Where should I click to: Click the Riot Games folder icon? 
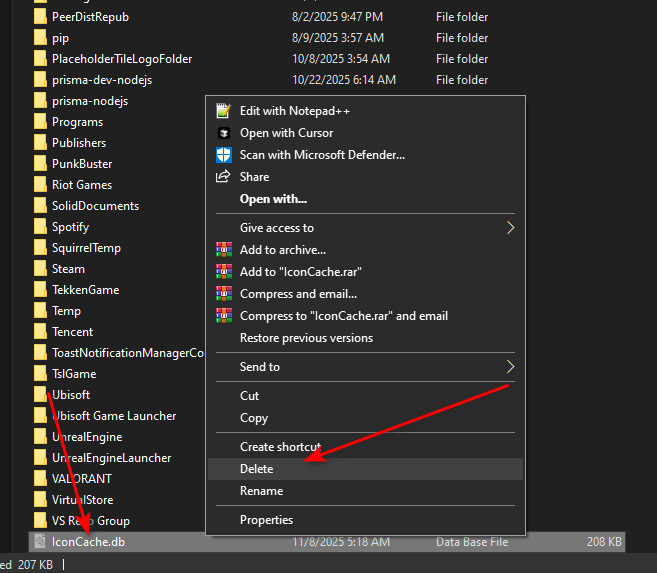(x=40, y=185)
